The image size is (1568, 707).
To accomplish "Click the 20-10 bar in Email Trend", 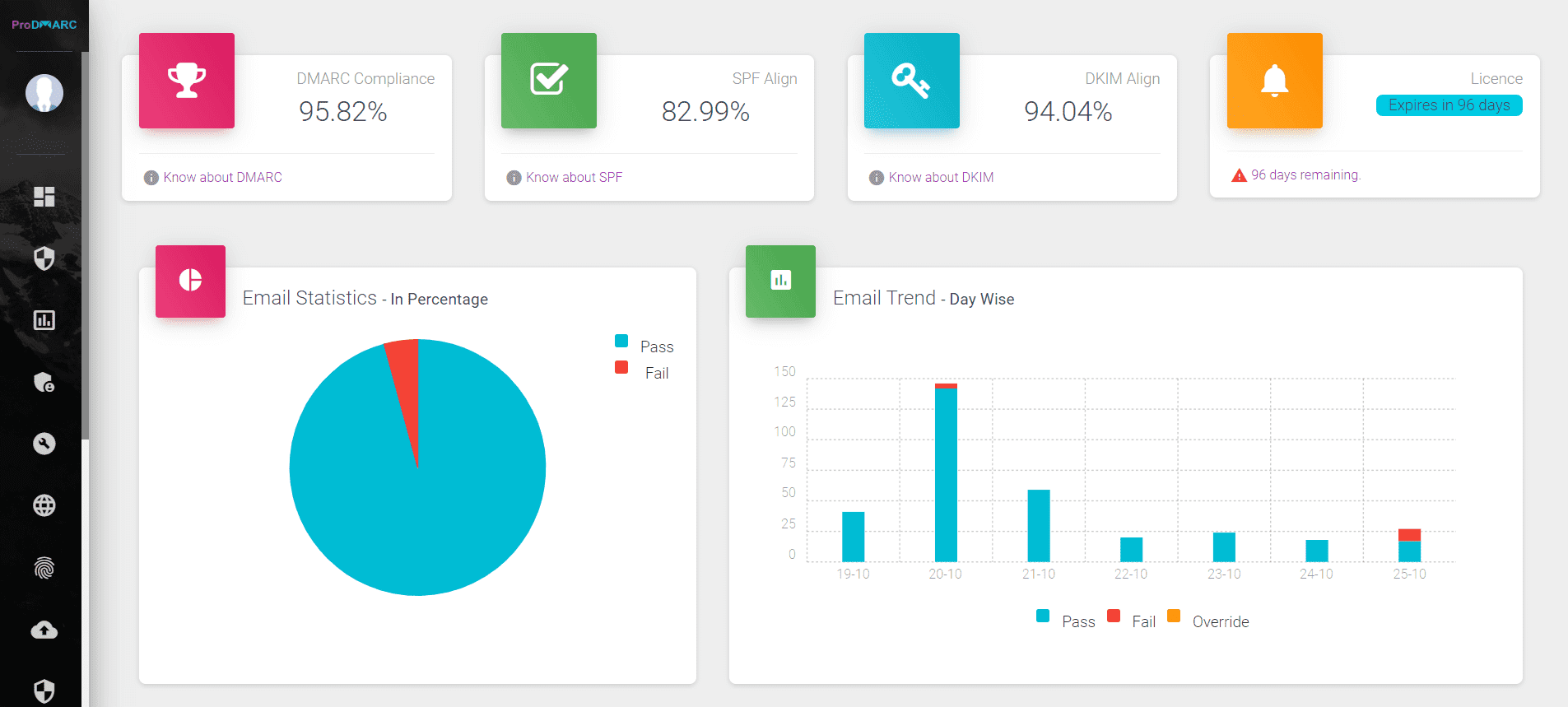I will click(946, 473).
